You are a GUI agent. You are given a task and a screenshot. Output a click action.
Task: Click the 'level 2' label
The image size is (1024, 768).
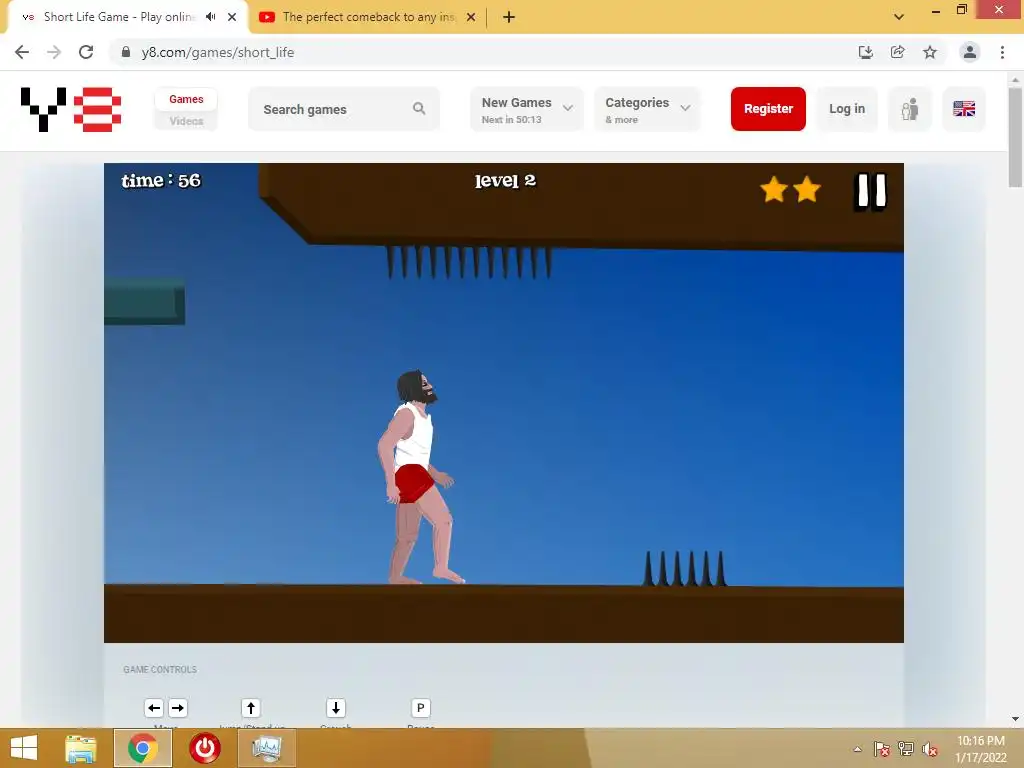(x=505, y=181)
